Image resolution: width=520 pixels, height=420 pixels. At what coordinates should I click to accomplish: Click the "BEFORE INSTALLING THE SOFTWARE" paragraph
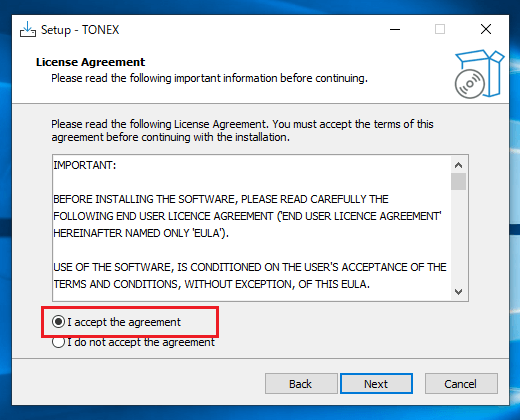247,216
